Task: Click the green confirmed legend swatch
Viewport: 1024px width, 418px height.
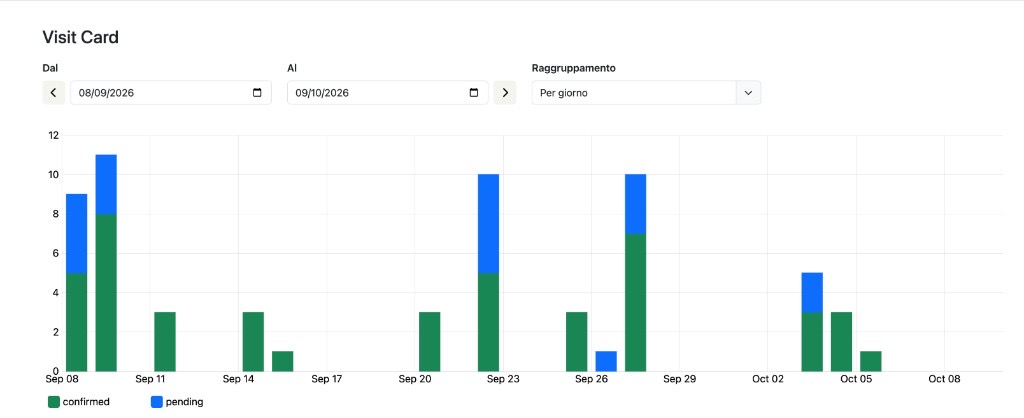Action: coord(54,402)
